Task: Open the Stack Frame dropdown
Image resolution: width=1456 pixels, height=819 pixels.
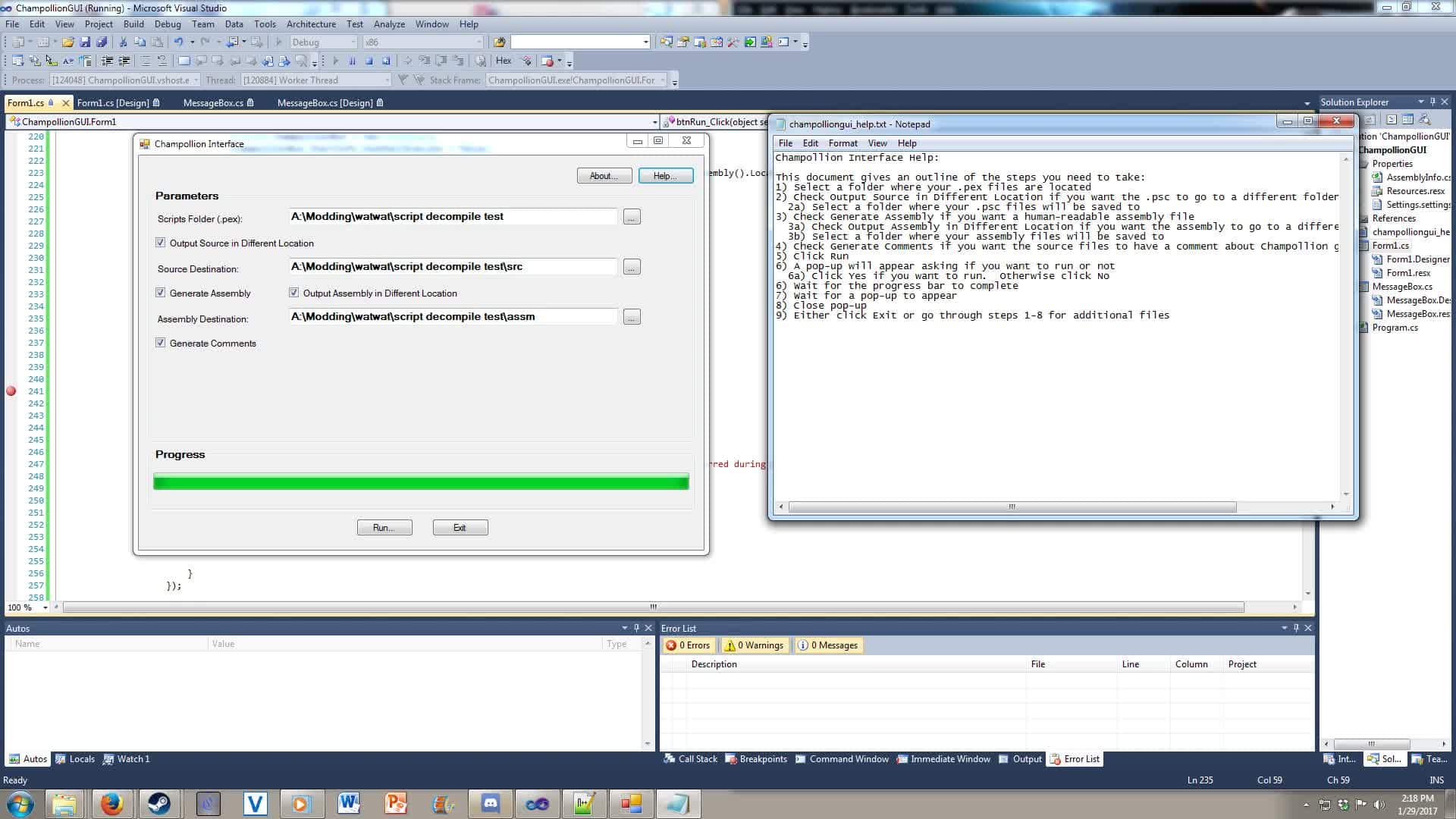Action: point(663,80)
